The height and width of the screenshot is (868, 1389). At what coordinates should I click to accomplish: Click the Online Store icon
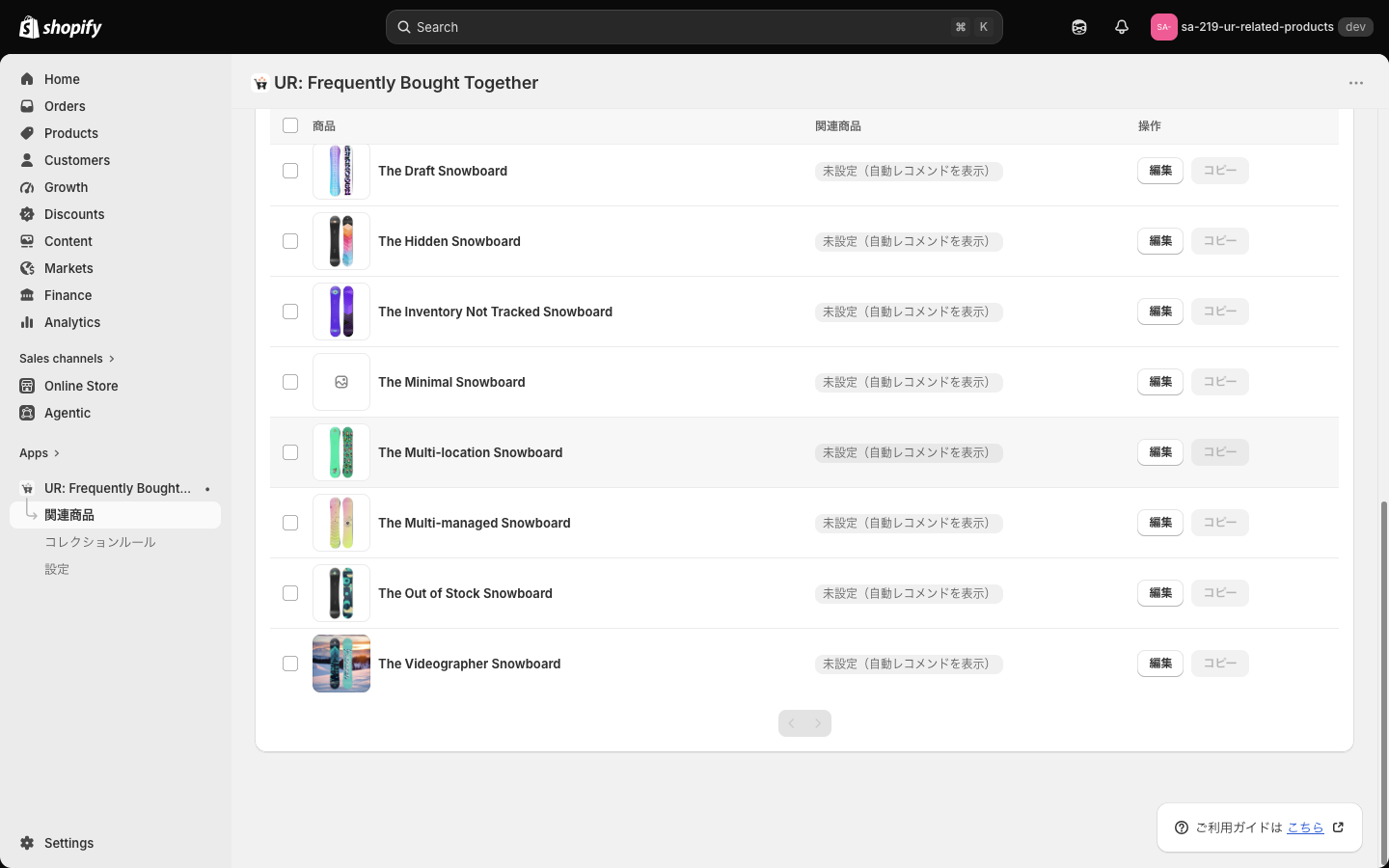(x=27, y=386)
